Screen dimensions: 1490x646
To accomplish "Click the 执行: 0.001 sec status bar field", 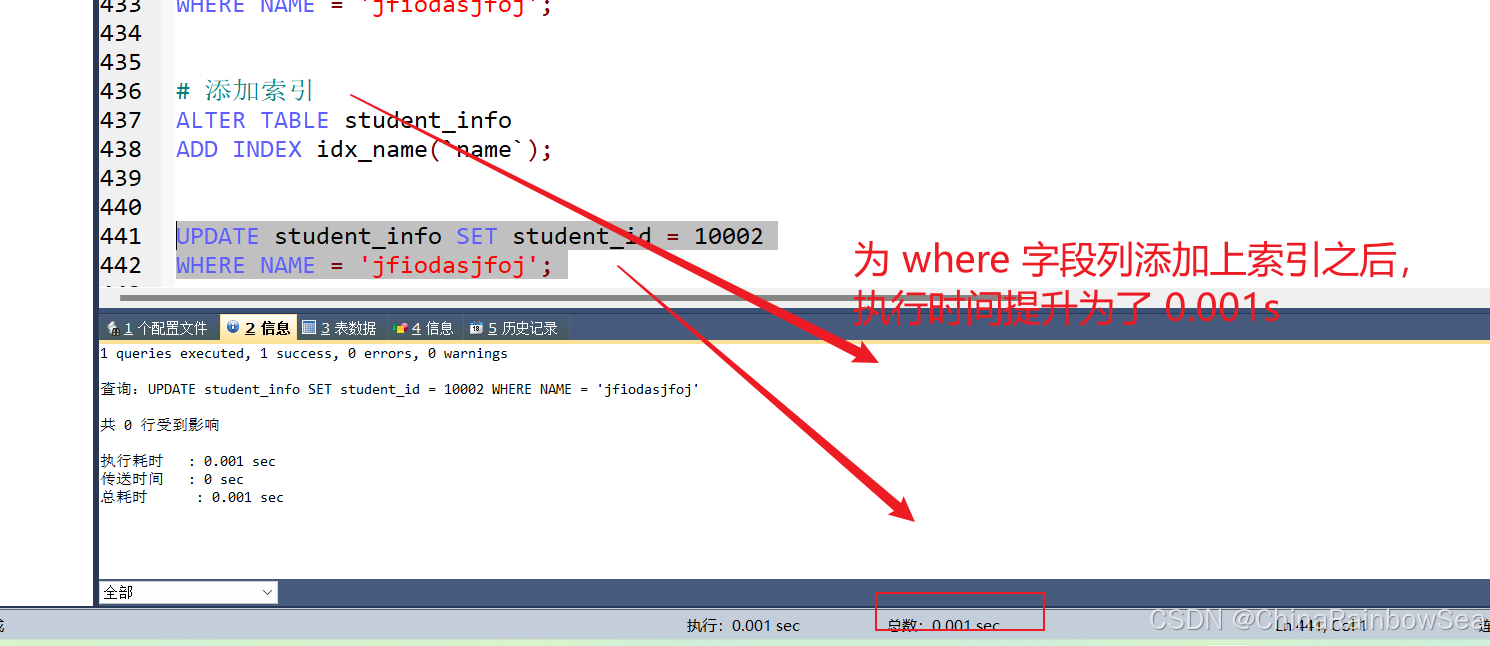I will [x=743, y=626].
